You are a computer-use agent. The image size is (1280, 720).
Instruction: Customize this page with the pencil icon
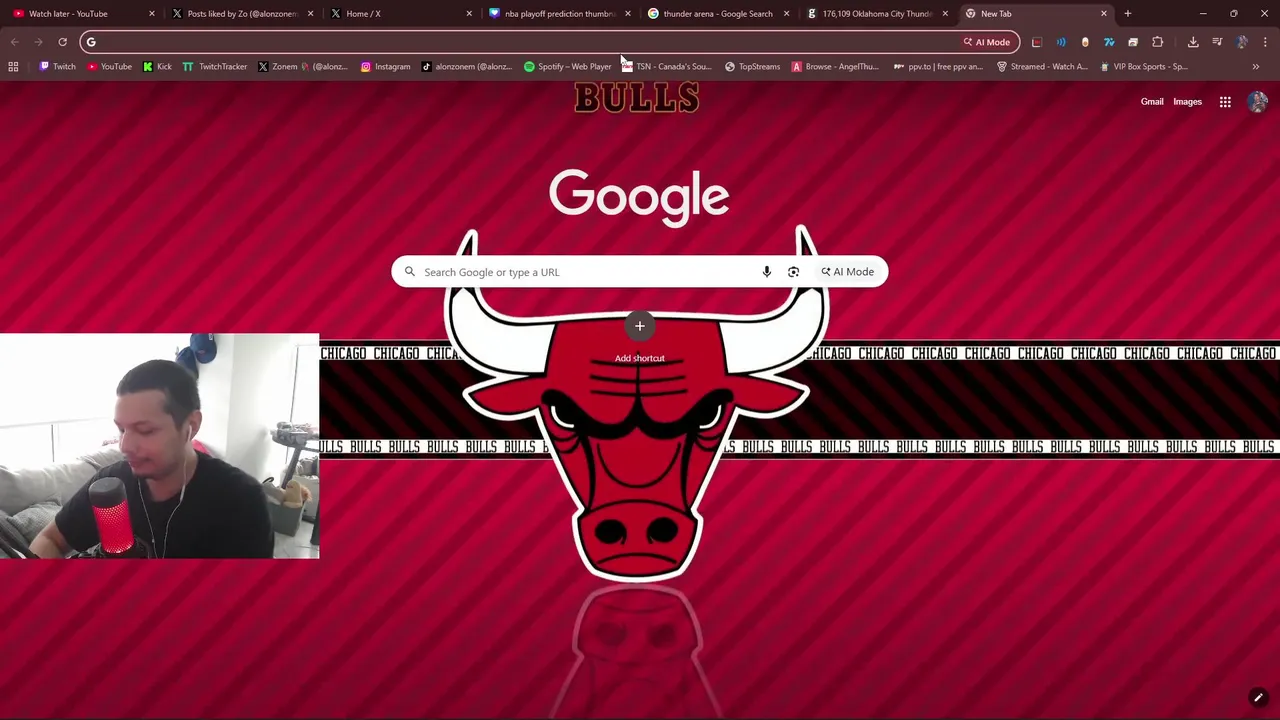pyautogui.click(x=1258, y=698)
